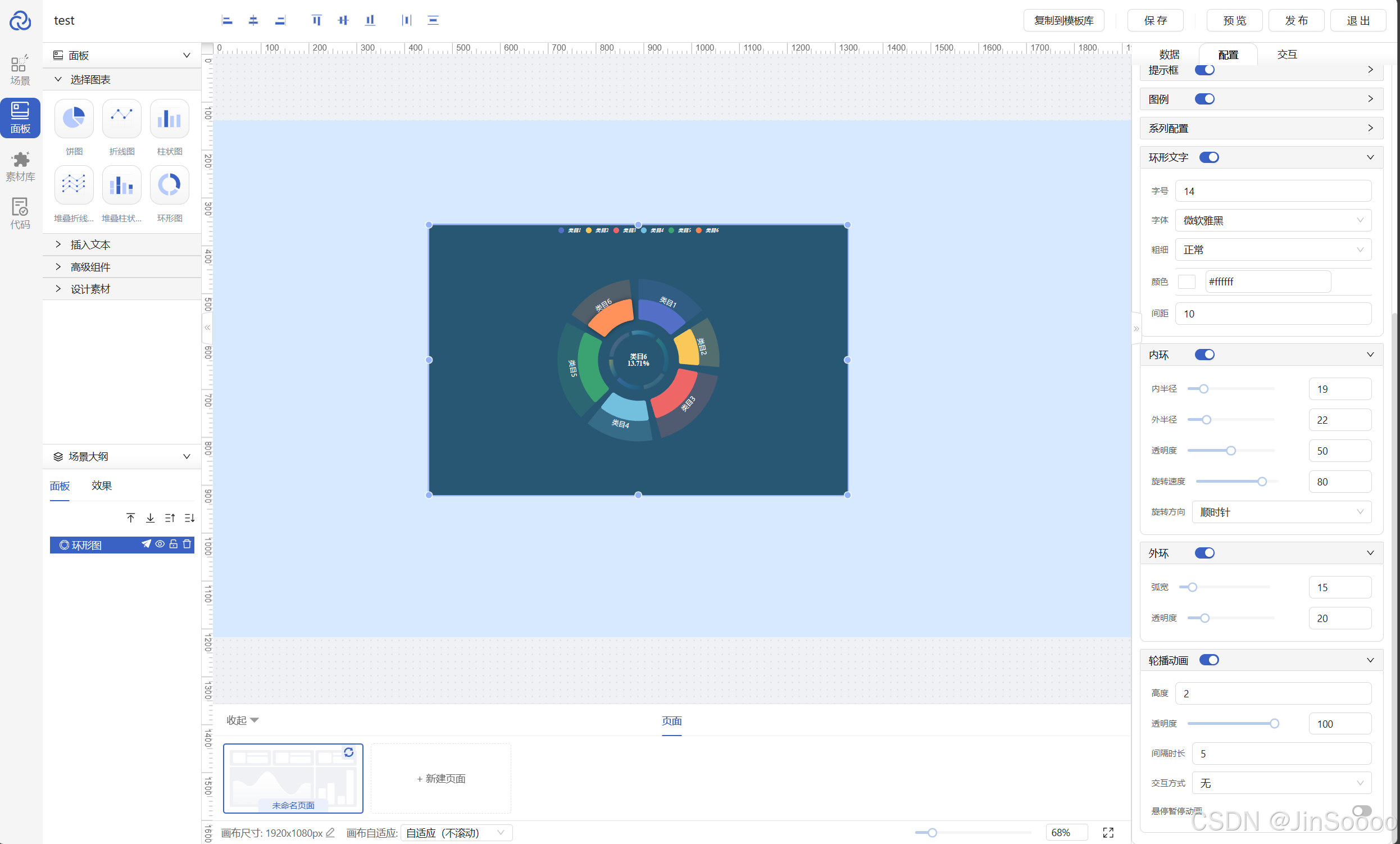Expand the 插入文本 section
This screenshot has width=1400, height=844.
pyautogui.click(x=90, y=244)
